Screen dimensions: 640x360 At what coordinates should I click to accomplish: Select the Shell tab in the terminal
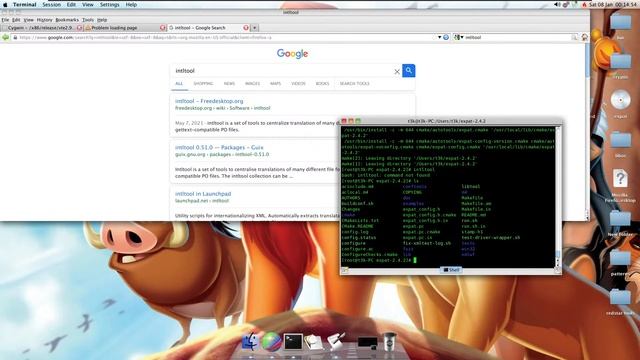(451, 270)
